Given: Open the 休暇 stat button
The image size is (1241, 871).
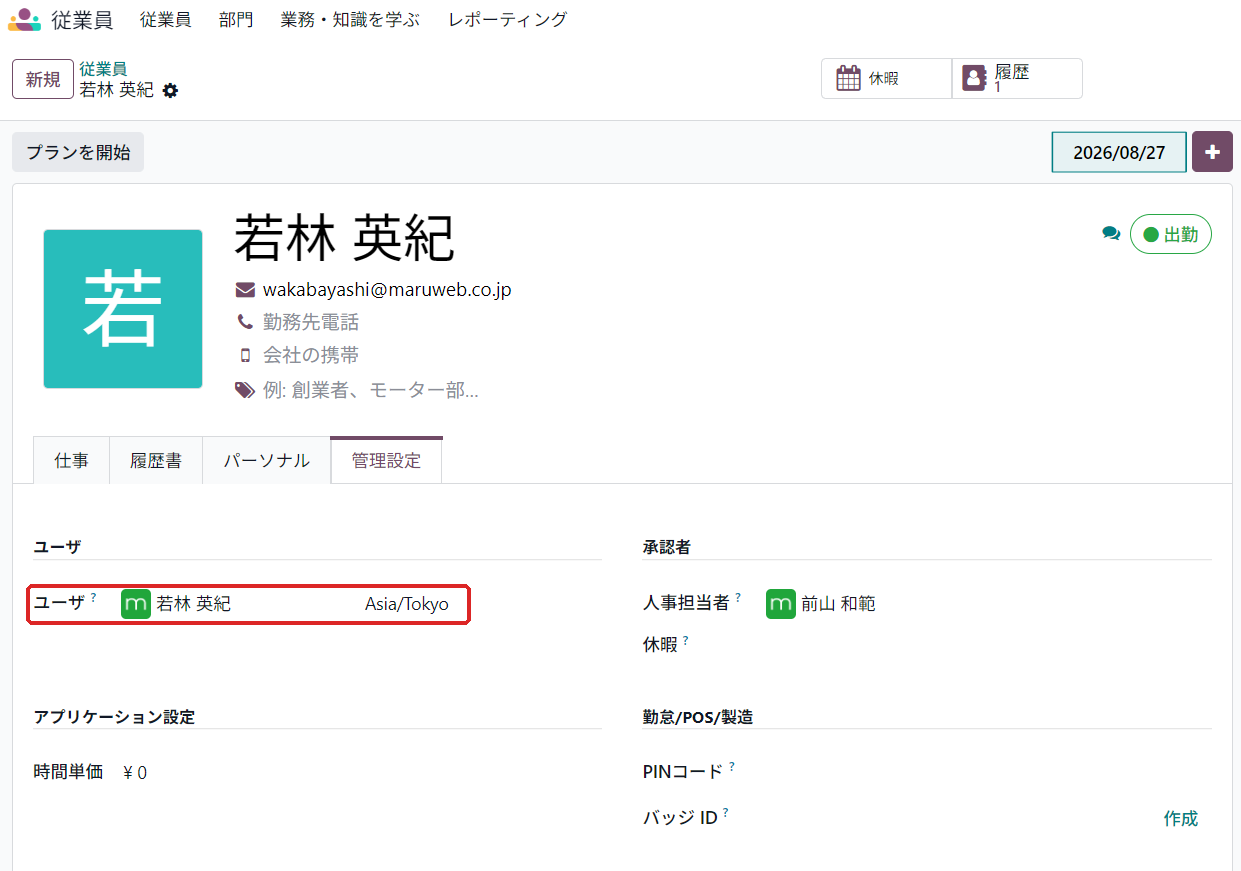Looking at the screenshot, I should coord(886,78).
